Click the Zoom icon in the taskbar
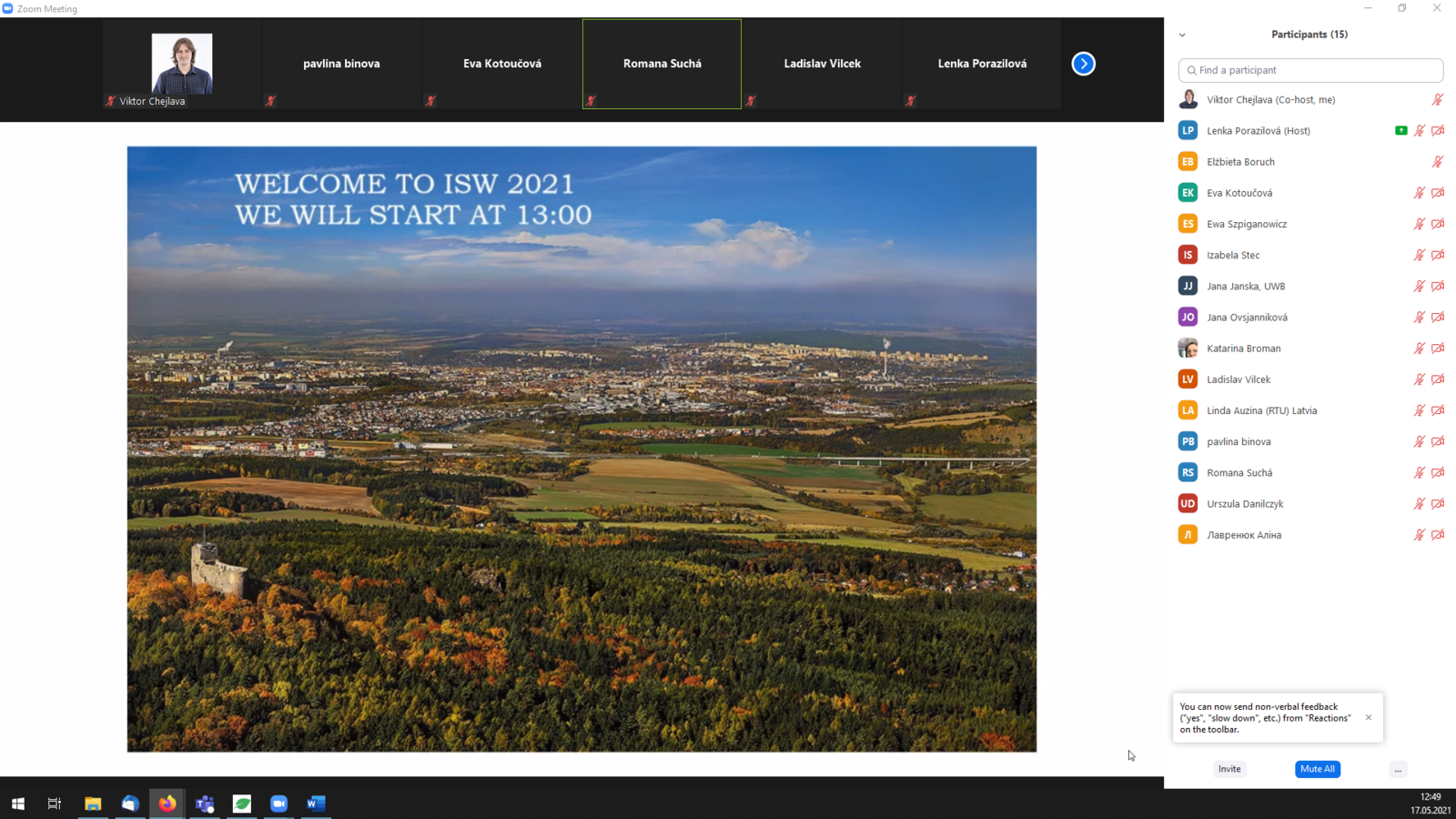Screen dimensions: 1456x819 278,804
